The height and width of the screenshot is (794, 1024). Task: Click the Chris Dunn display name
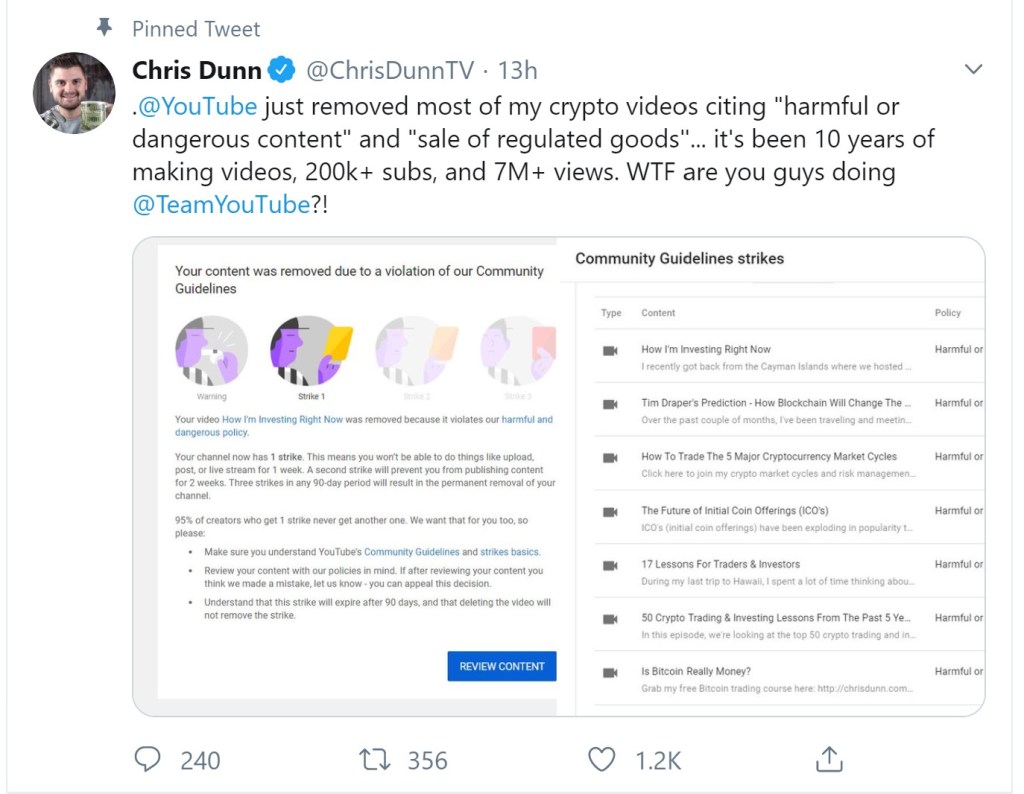point(197,70)
